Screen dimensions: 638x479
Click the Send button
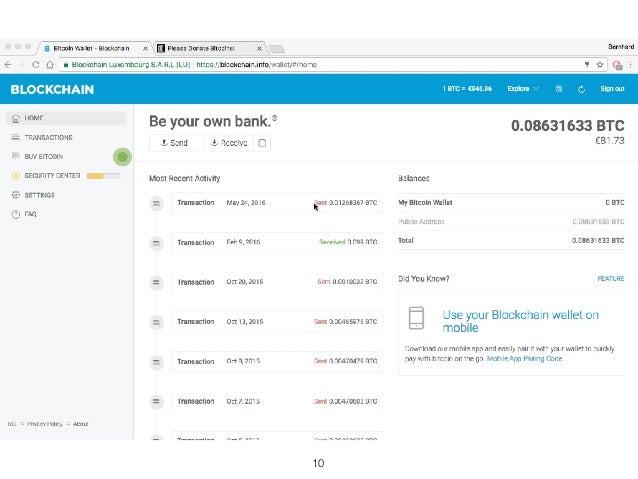coord(174,143)
